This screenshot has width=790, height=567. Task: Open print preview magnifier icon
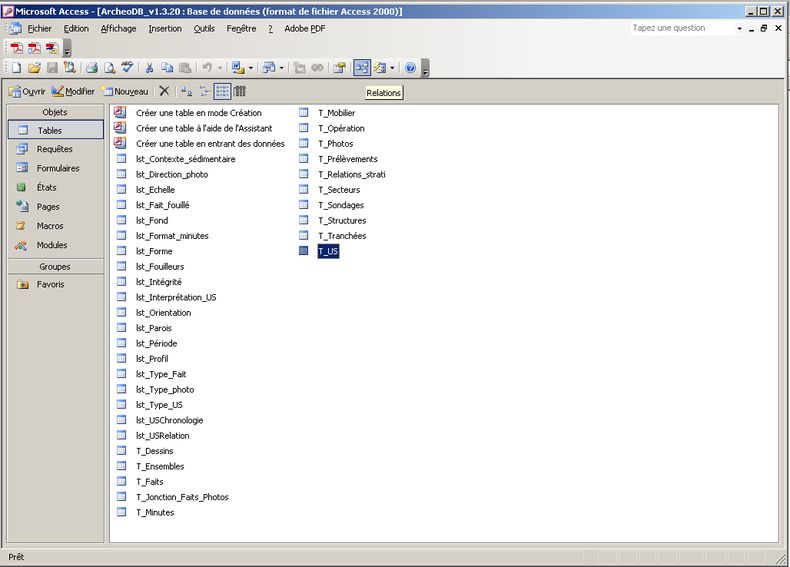pyautogui.click(x=109, y=68)
